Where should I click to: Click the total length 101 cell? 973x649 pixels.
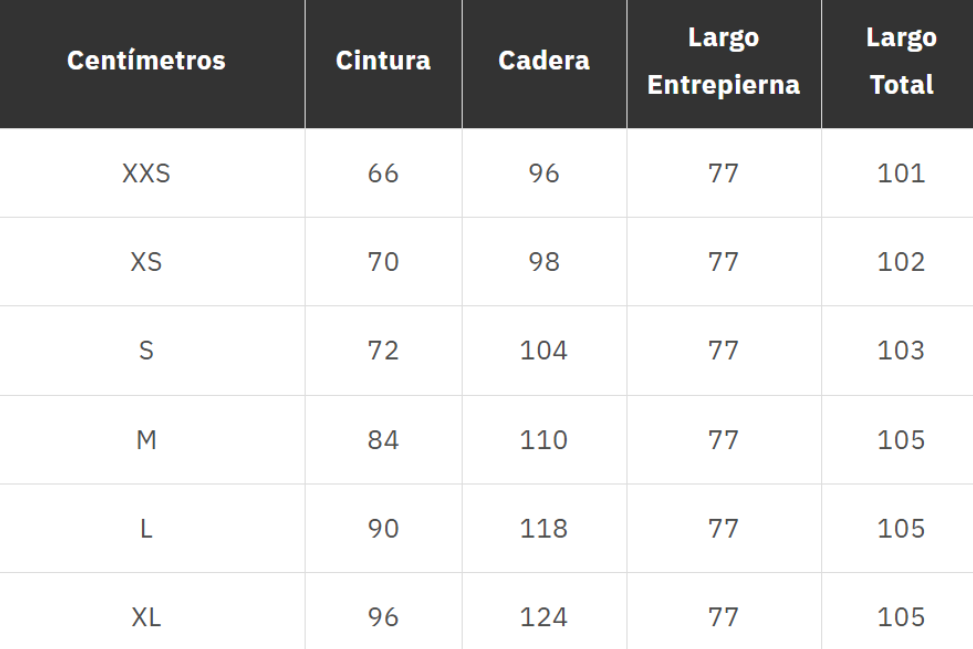pos(901,173)
